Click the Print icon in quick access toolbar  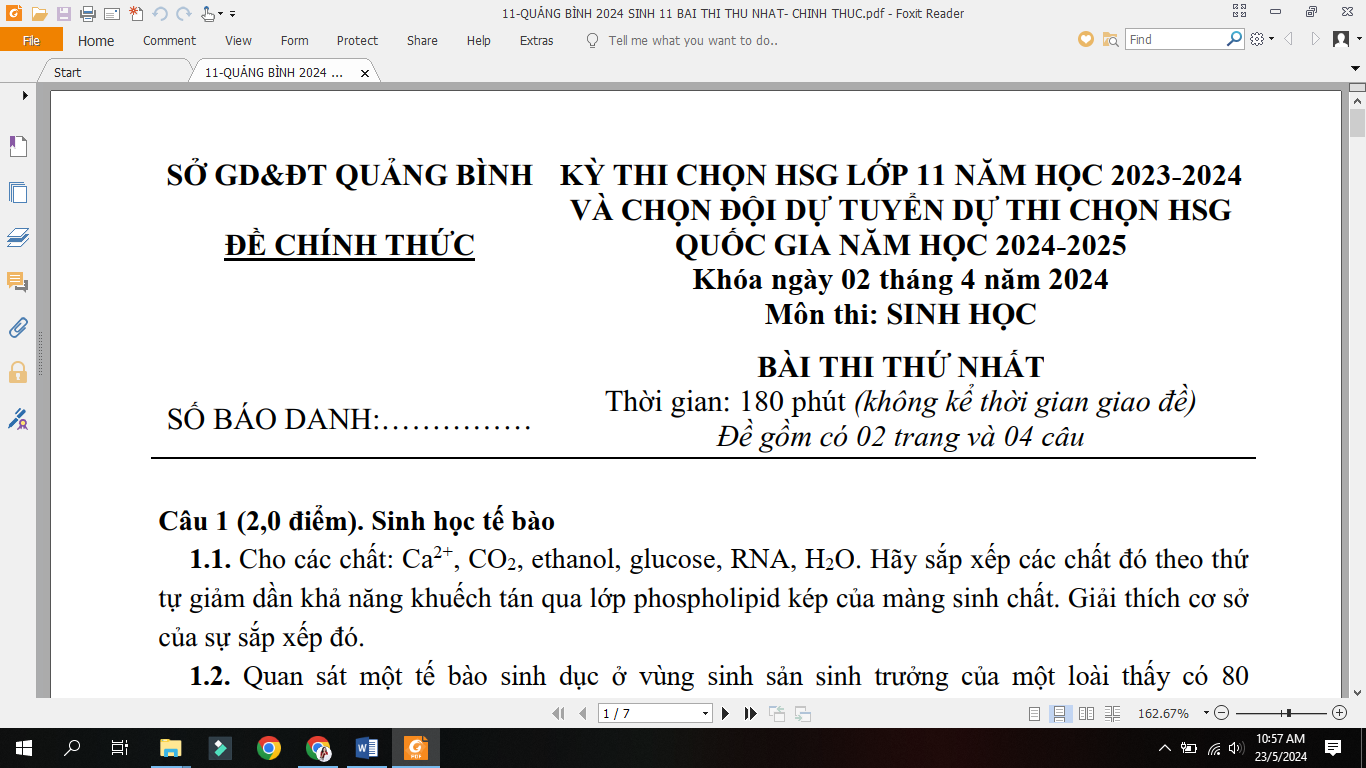(x=87, y=14)
